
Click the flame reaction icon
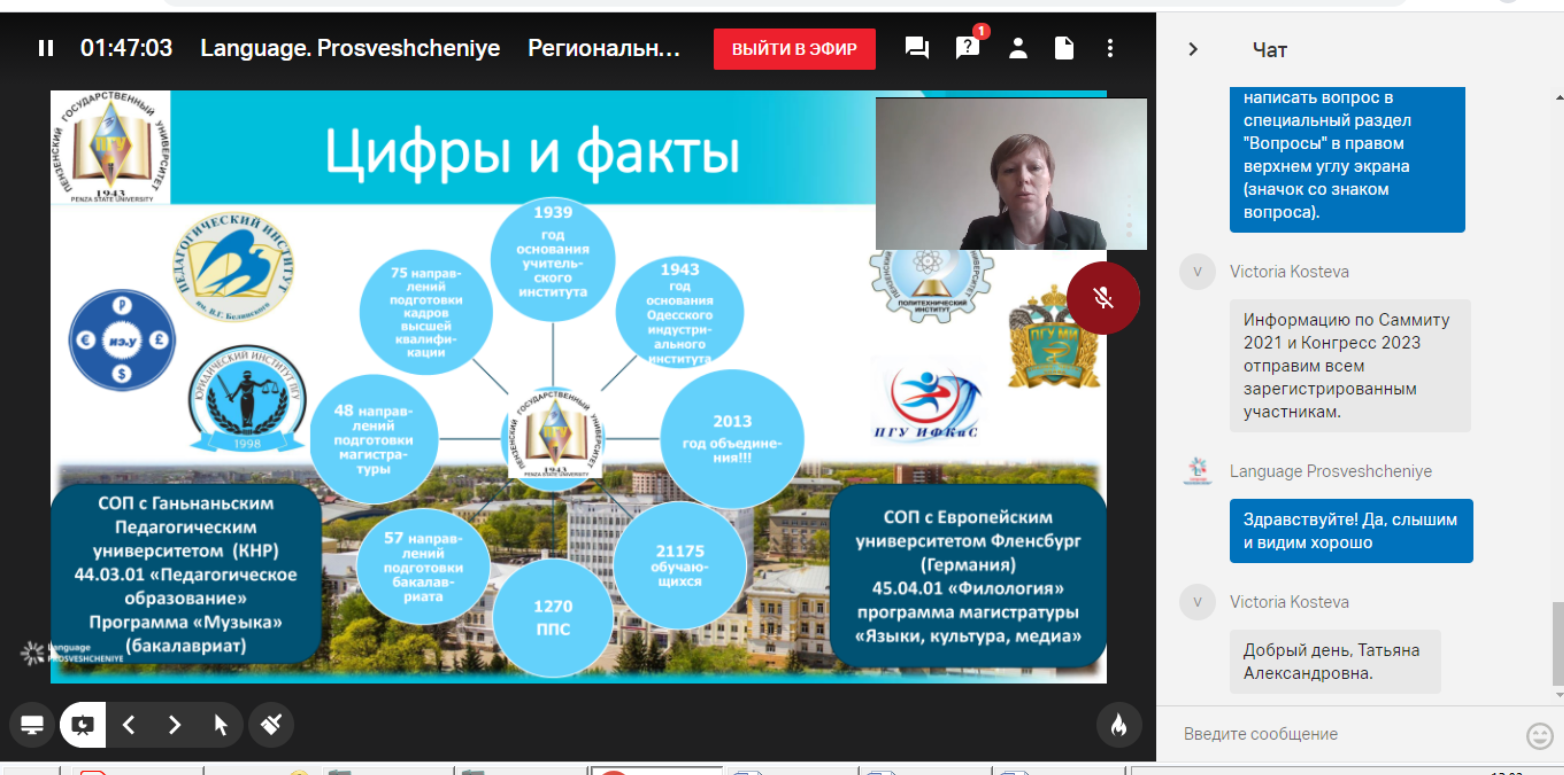tap(1118, 725)
